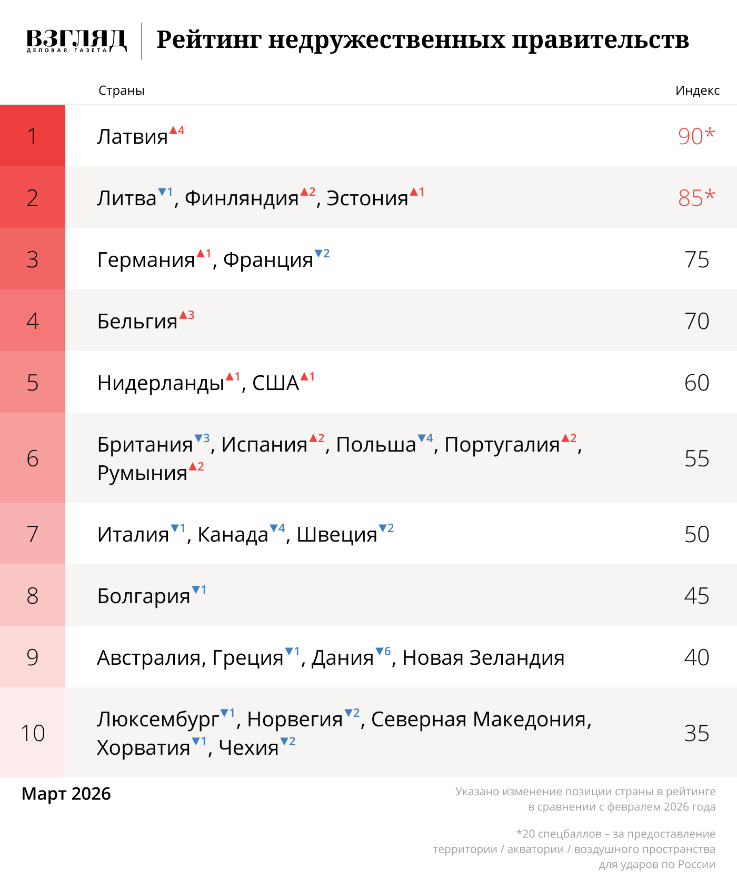Click the red rank 1 color cell
The image size is (737, 890).
point(32,136)
